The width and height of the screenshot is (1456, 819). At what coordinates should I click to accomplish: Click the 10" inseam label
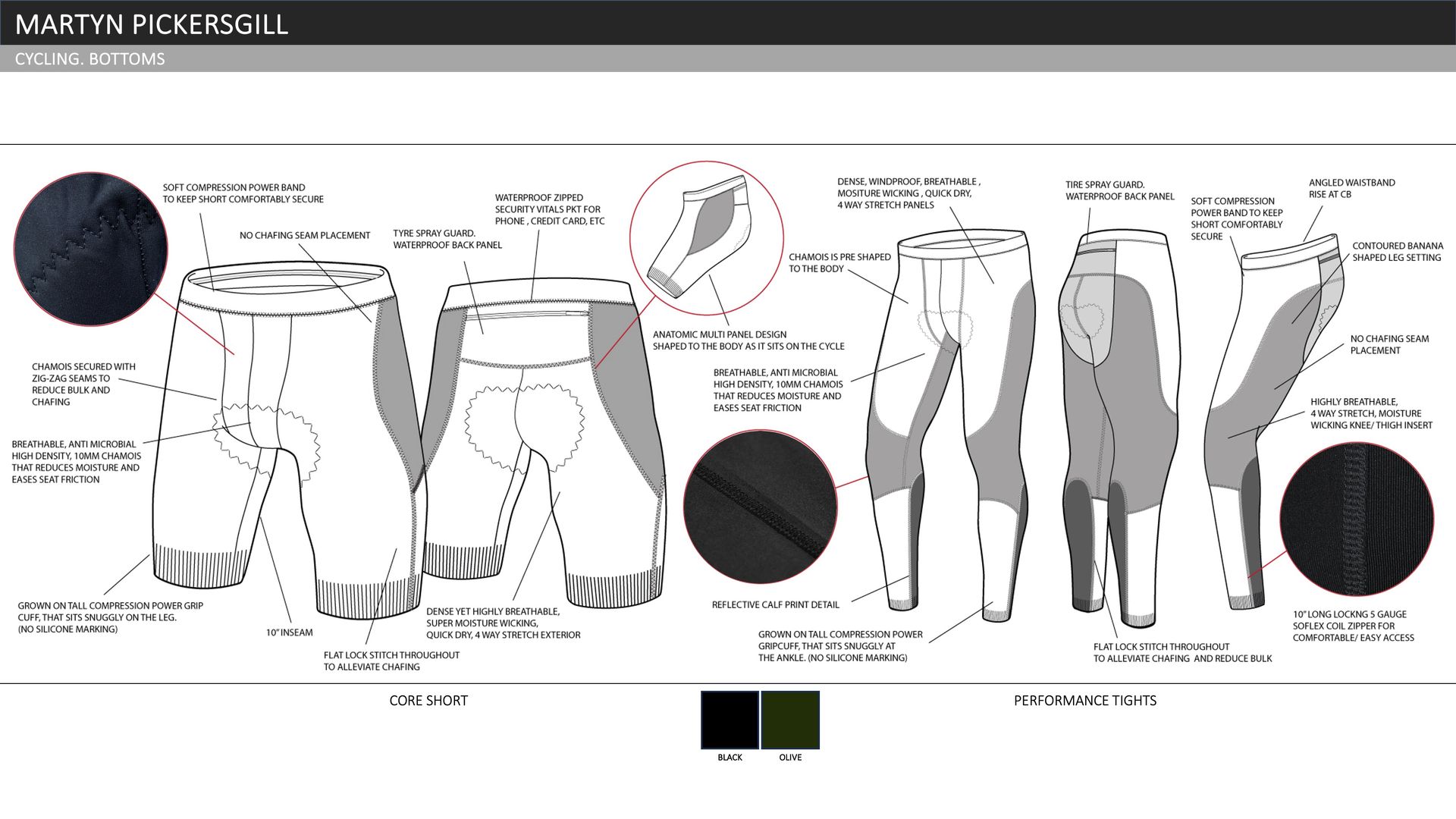tap(289, 632)
